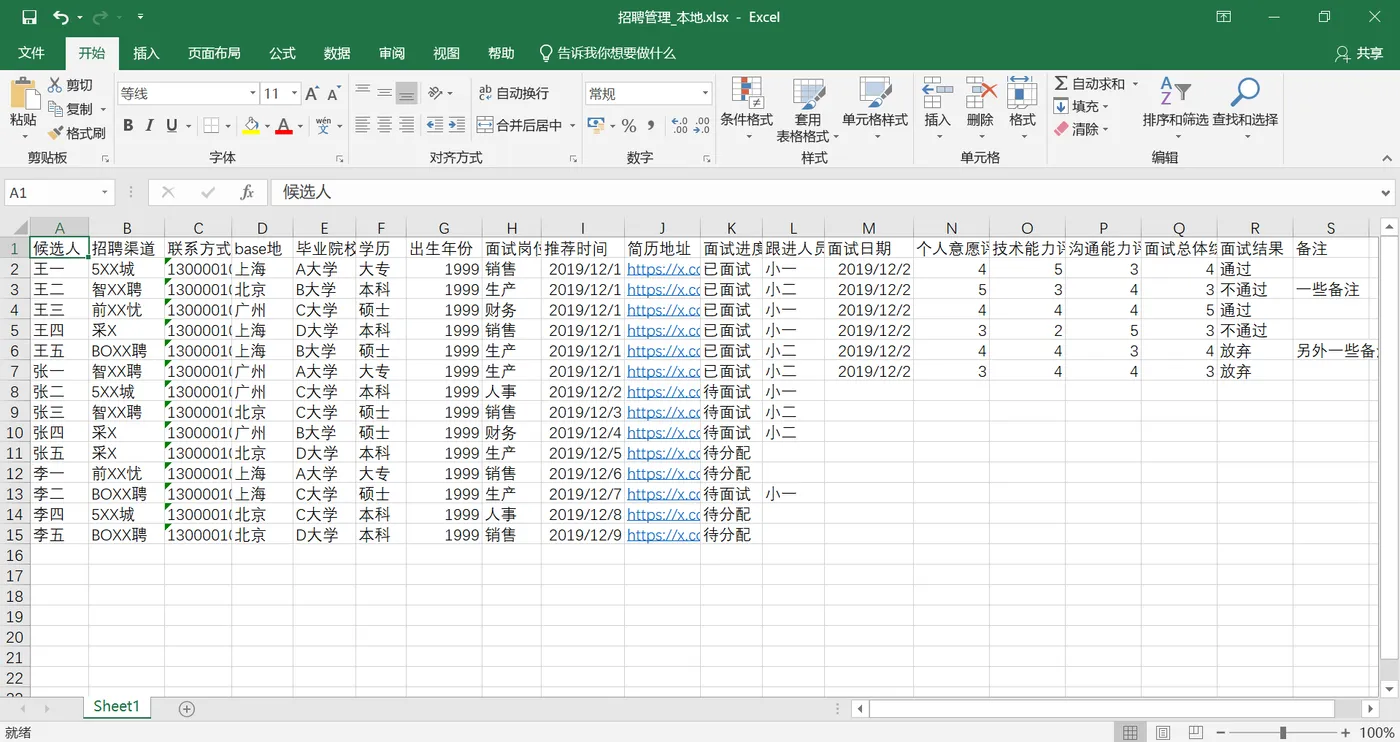Viewport: 1400px width, 742px height.
Task: Click the Paste clipboard icon
Action: 23,96
